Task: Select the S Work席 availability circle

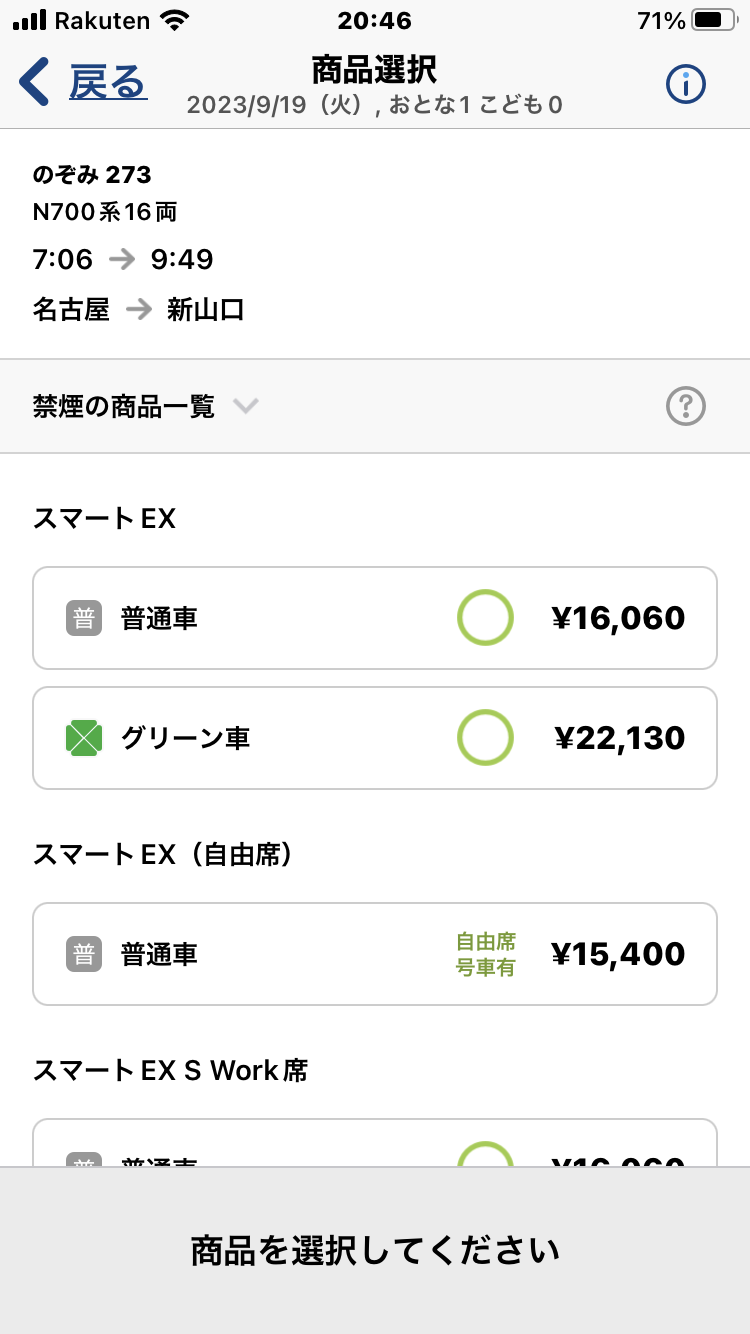Action: coord(485,1155)
